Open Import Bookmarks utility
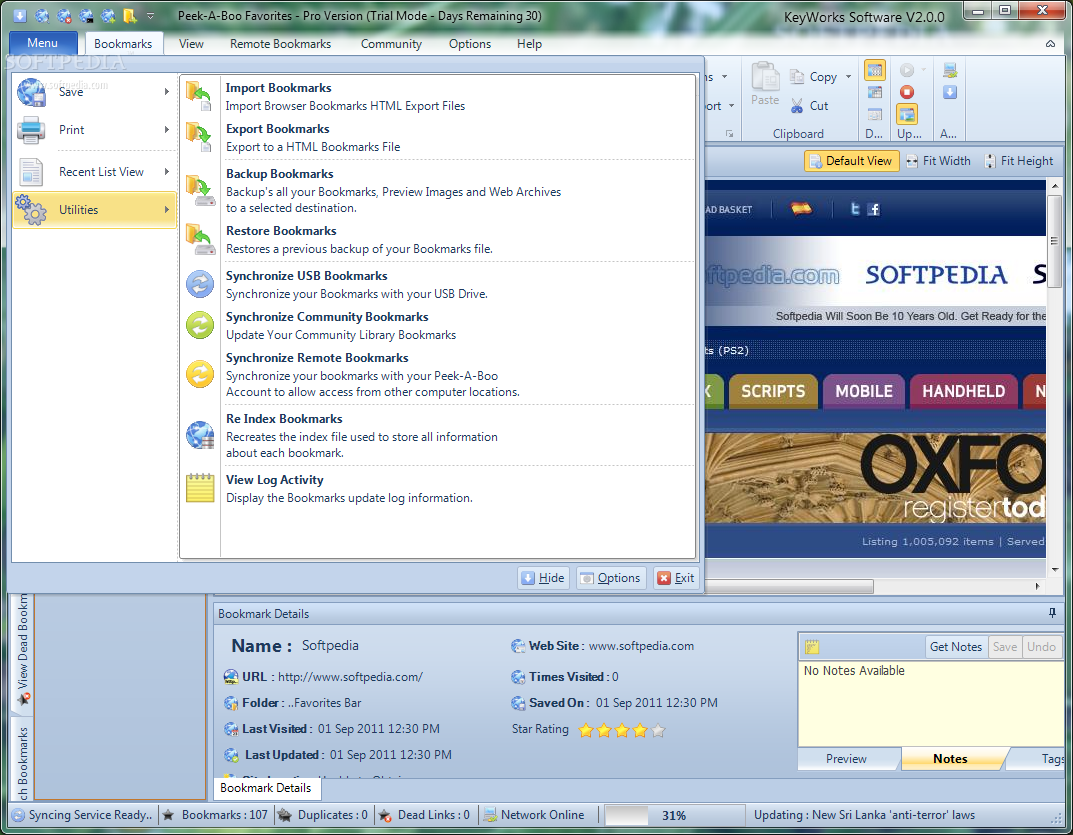Viewport: 1073px width, 835px height. [438, 96]
